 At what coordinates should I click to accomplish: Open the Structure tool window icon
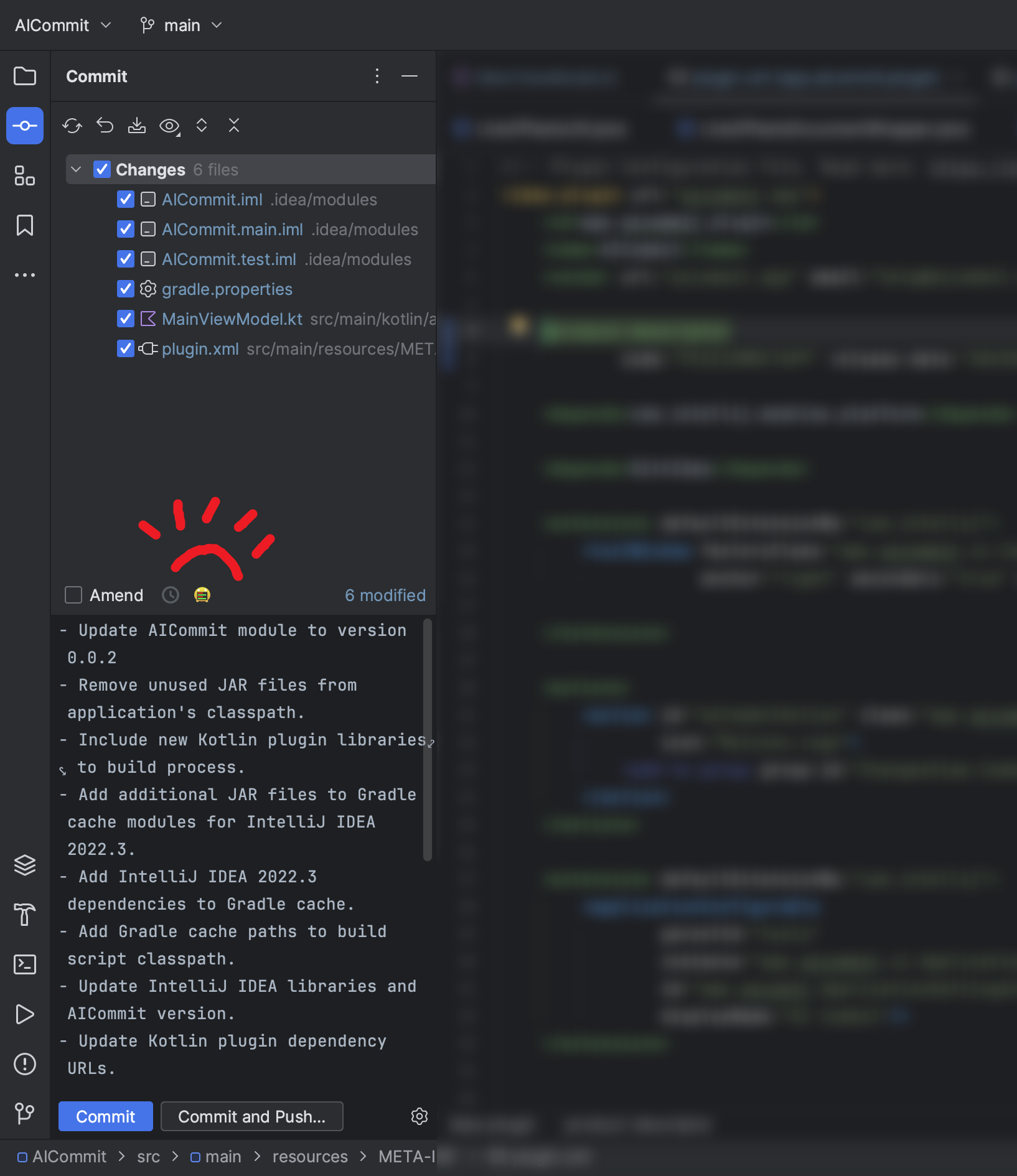tap(25, 175)
